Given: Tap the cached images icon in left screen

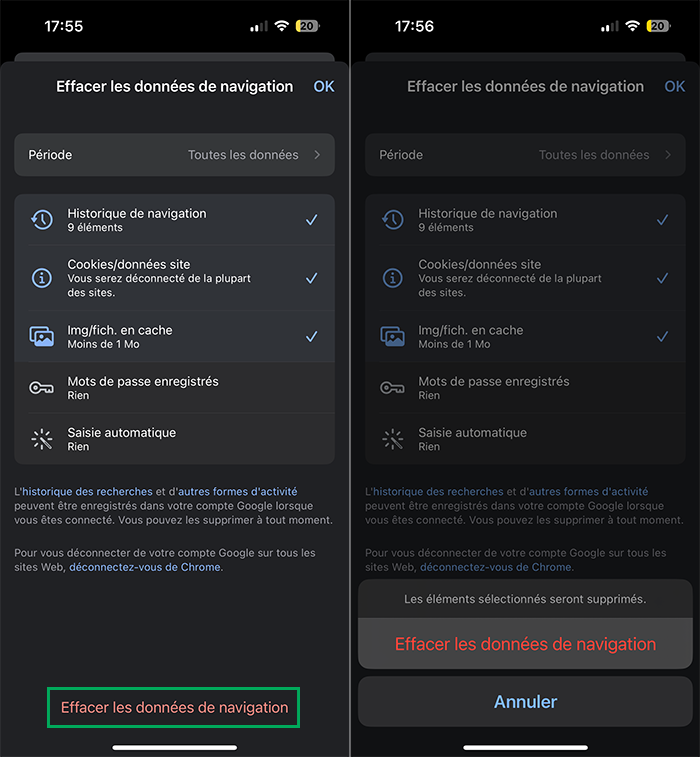Looking at the screenshot, I should pyautogui.click(x=42, y=336).
